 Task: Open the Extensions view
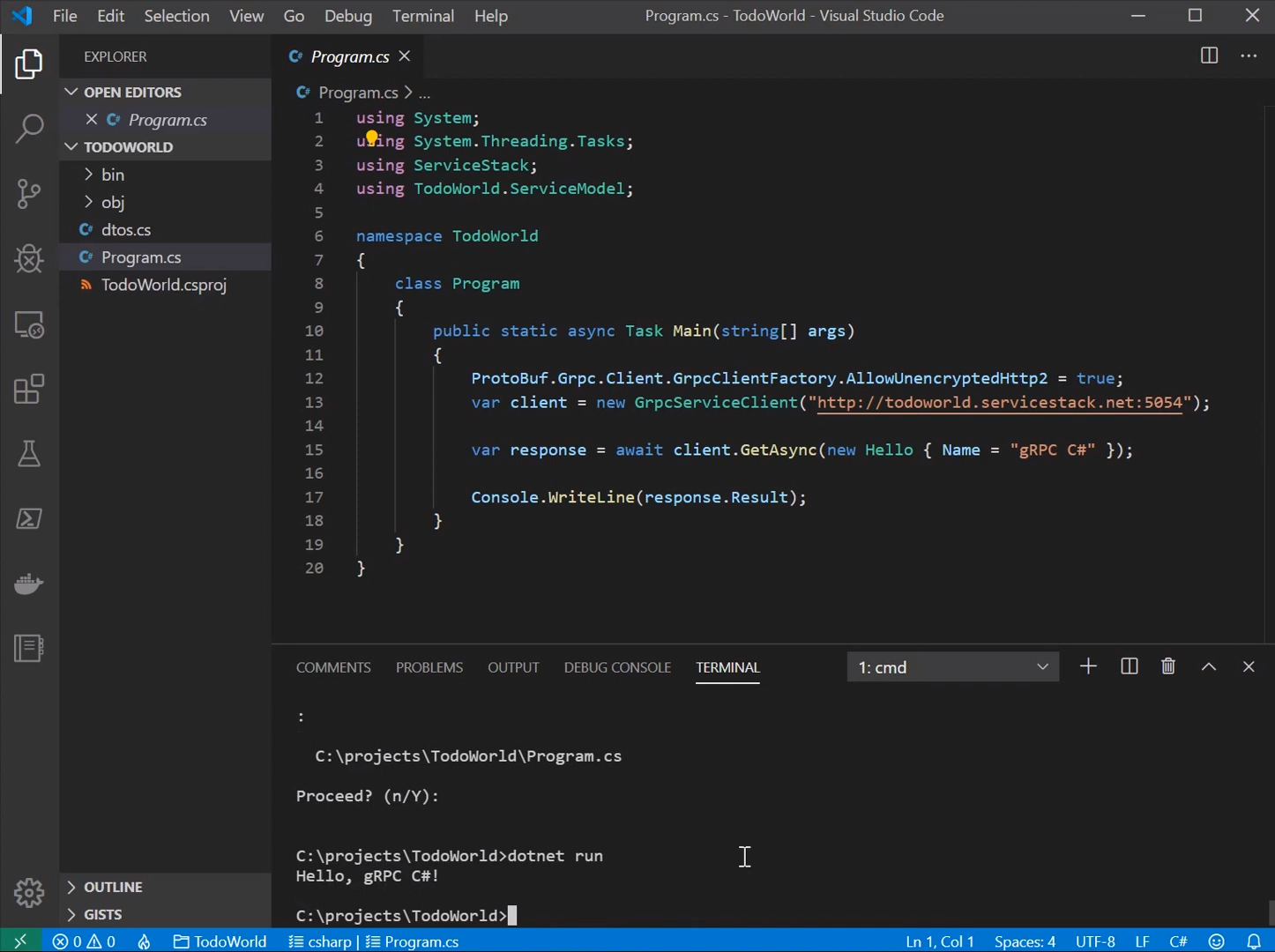(x=29, y=389)
